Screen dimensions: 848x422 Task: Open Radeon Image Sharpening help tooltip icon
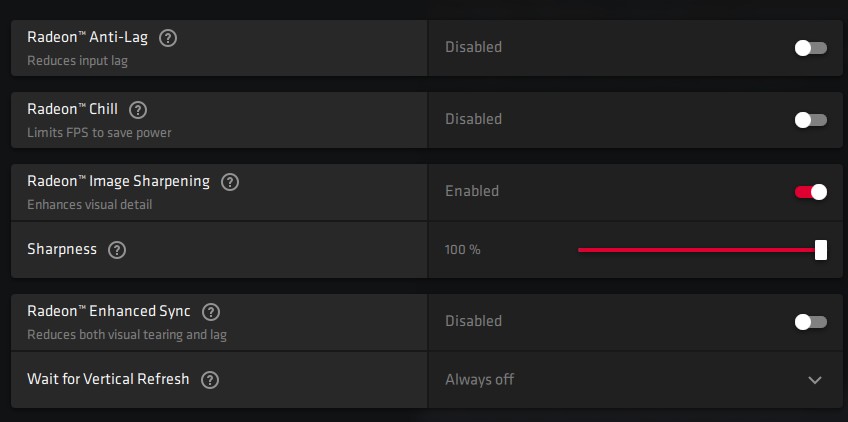point(230,182)
